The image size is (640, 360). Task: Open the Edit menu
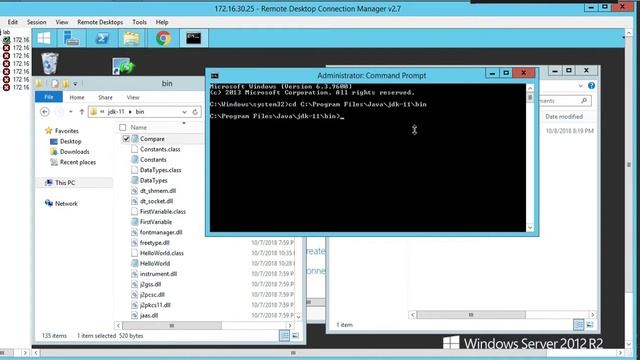coord(13,22)
